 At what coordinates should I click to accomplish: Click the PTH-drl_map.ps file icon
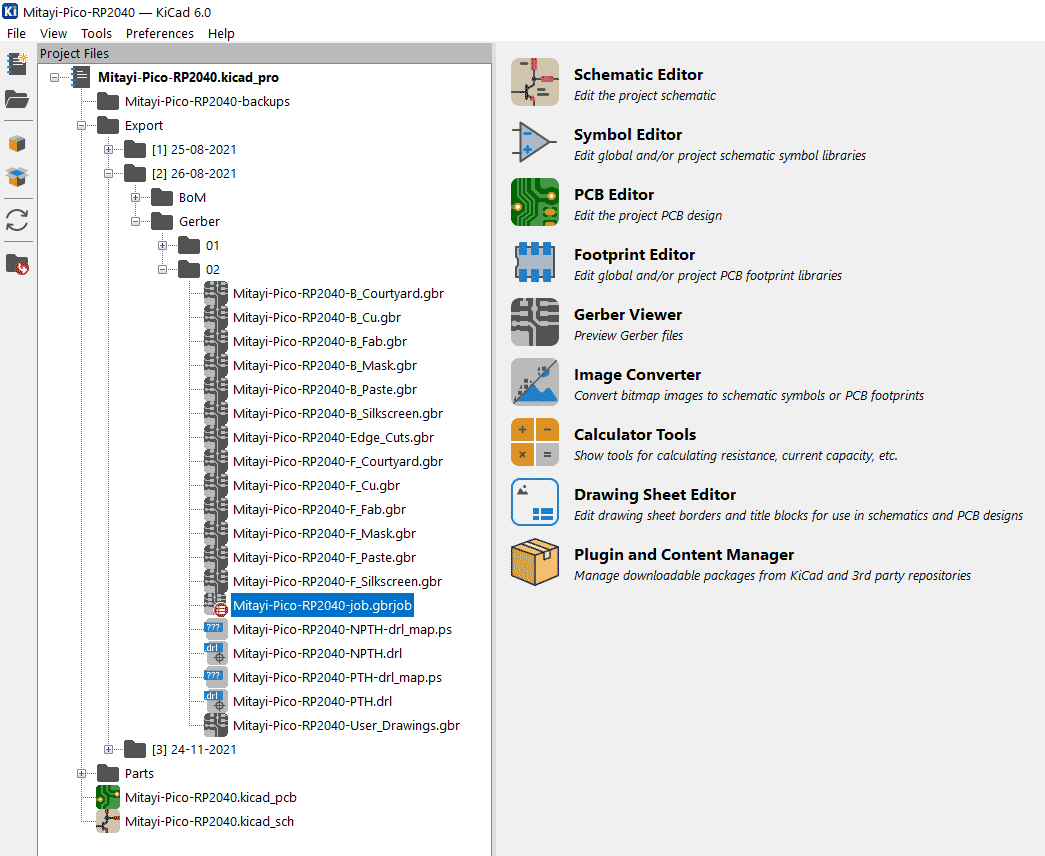pyautogui.click(x=216, y=677)
